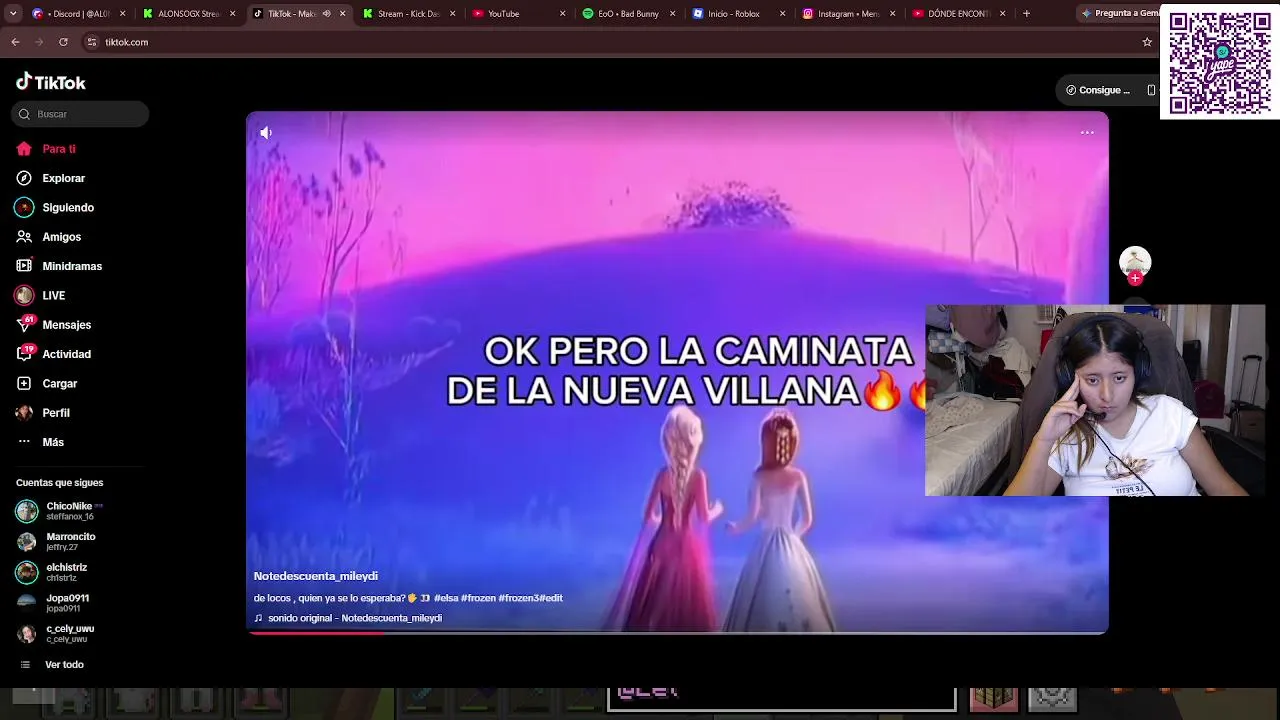Close the TikTok tab
Image resolution: width=1280 pixels, height=720 pixels.
pyautogui.click(x=343, y=14)
